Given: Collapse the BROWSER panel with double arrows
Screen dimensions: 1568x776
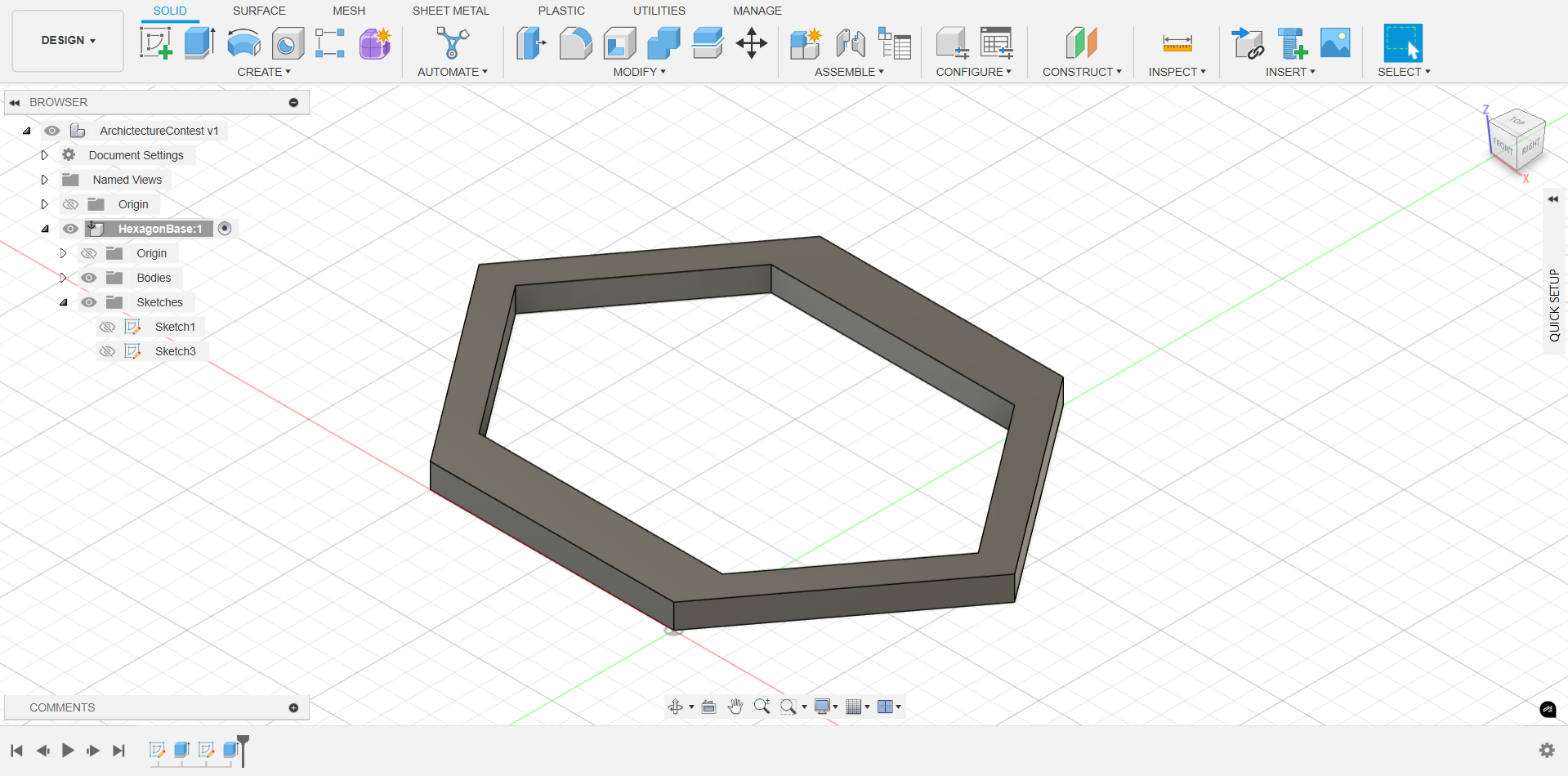Looking at the screenshot, I should [14, 103].
